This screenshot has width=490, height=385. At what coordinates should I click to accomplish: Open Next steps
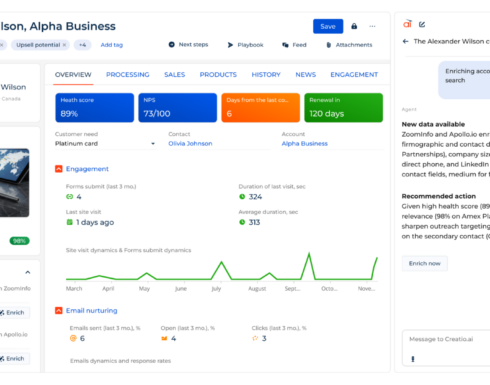(x=188, y=44)
